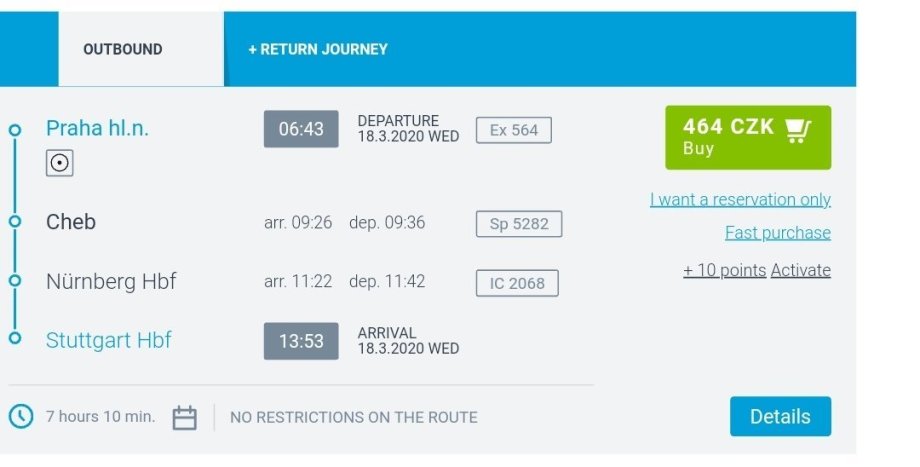The height and width of the screenshot is (467, 920).
Task: Select the Outbound tab
Action: (x=123, y=49)
